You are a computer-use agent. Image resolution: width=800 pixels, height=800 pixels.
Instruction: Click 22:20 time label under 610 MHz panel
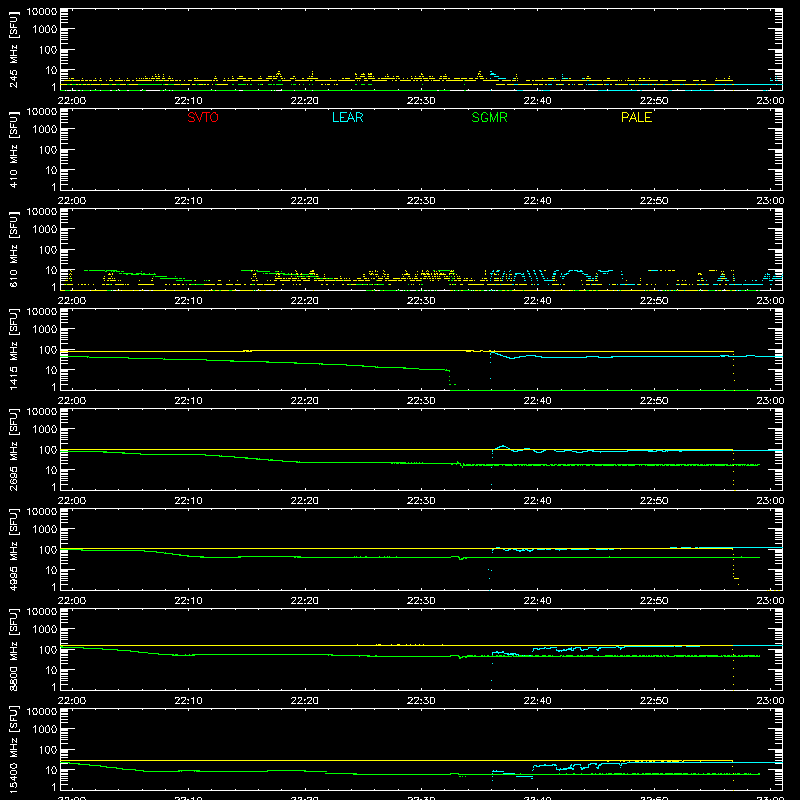[305, 301]
